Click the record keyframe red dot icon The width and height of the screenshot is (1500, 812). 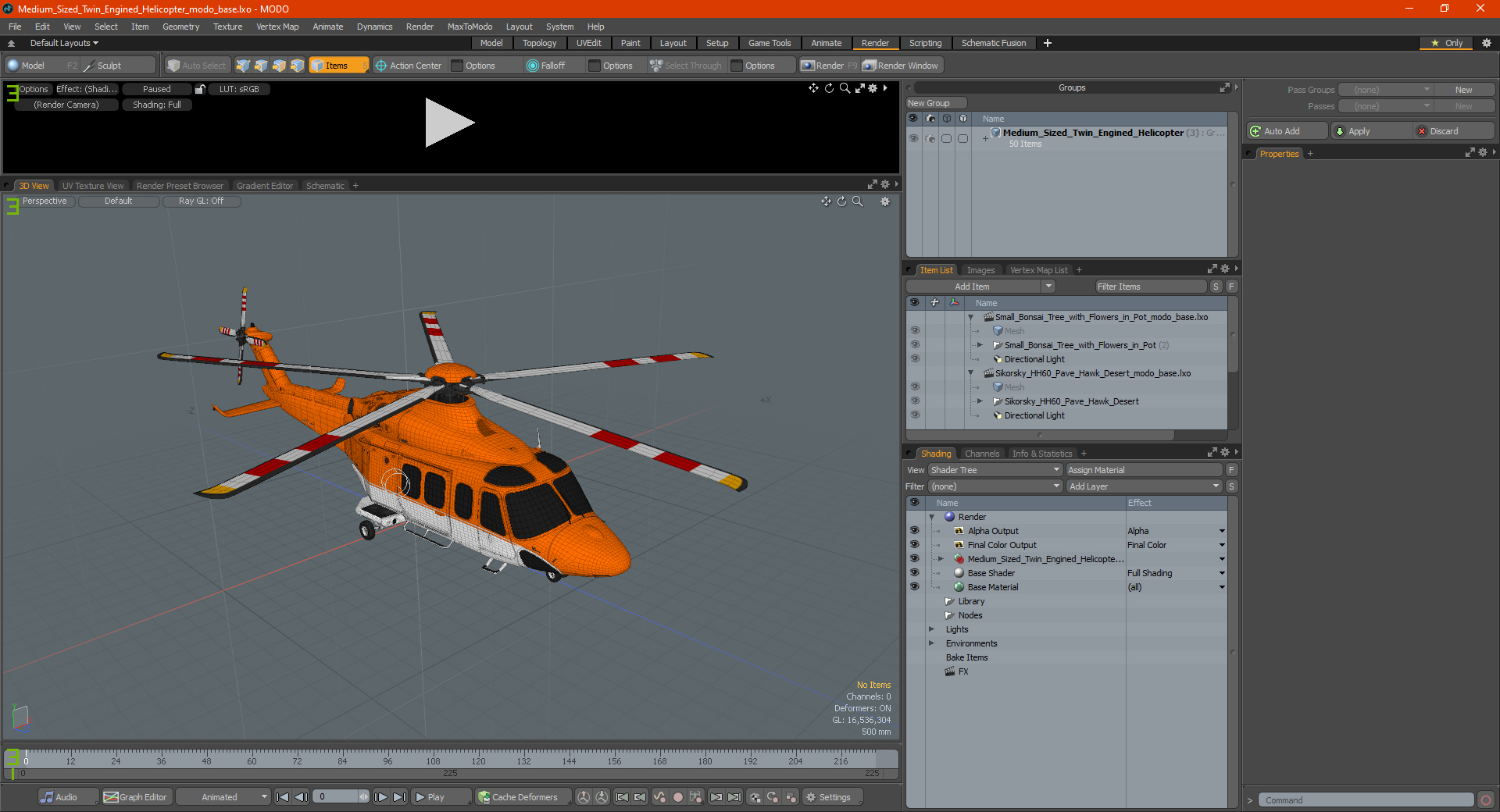[x=678, y=797]
